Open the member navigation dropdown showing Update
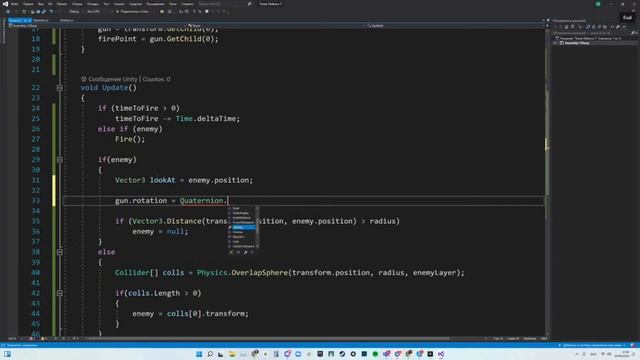This screenshot has height=360, width=640. 455,26
